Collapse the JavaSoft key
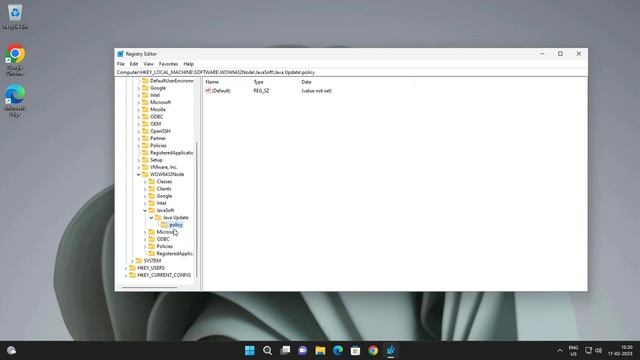The image size is (640, 360). point(145,210)
